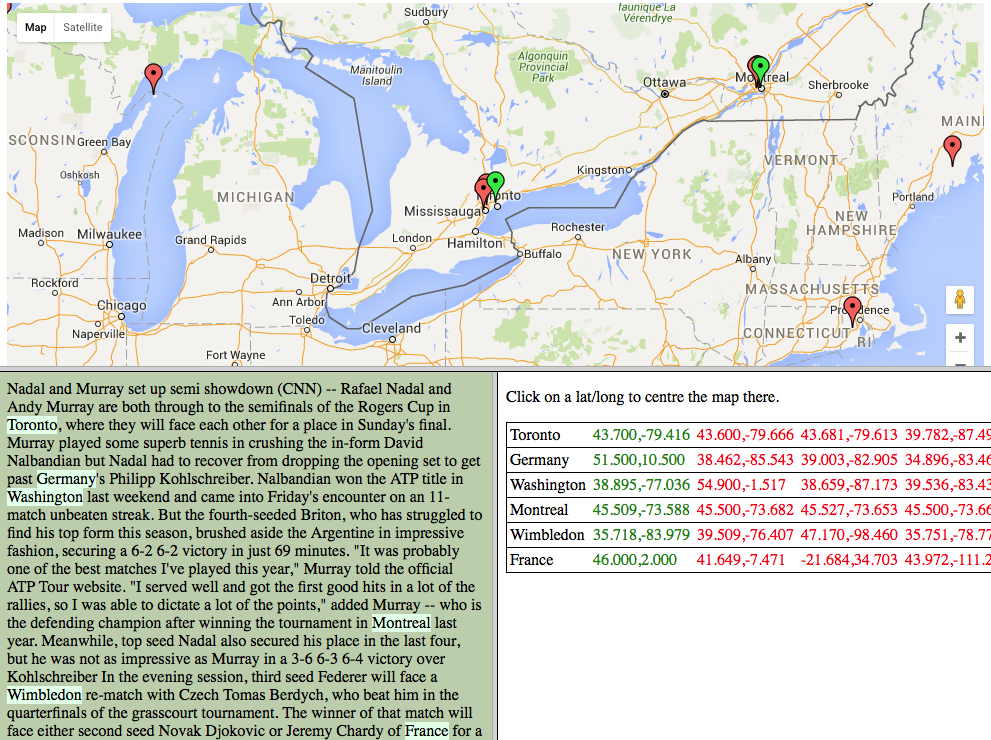Click the Cleveland label on the map
This screenshot has width=991, height=740.
click(391, 328)
